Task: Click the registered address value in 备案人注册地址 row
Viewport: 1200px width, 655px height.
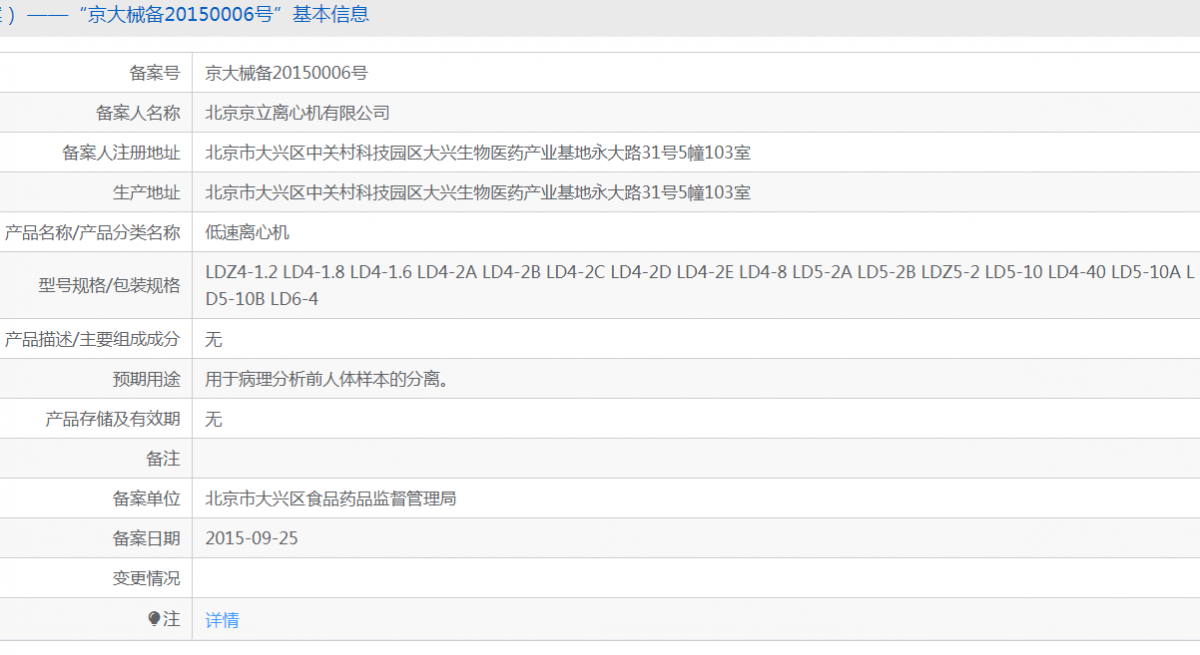Action: point(478,153)
